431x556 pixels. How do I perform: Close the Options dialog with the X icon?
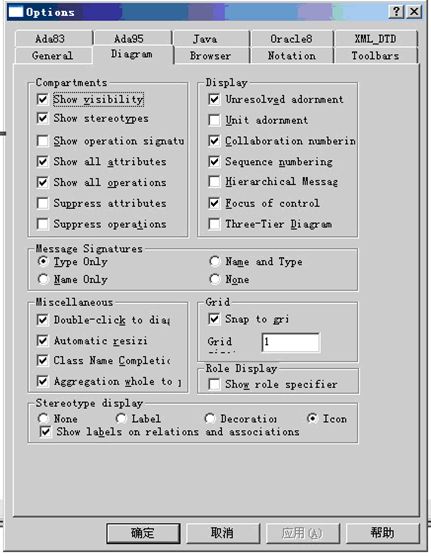(x=414, y=12)
